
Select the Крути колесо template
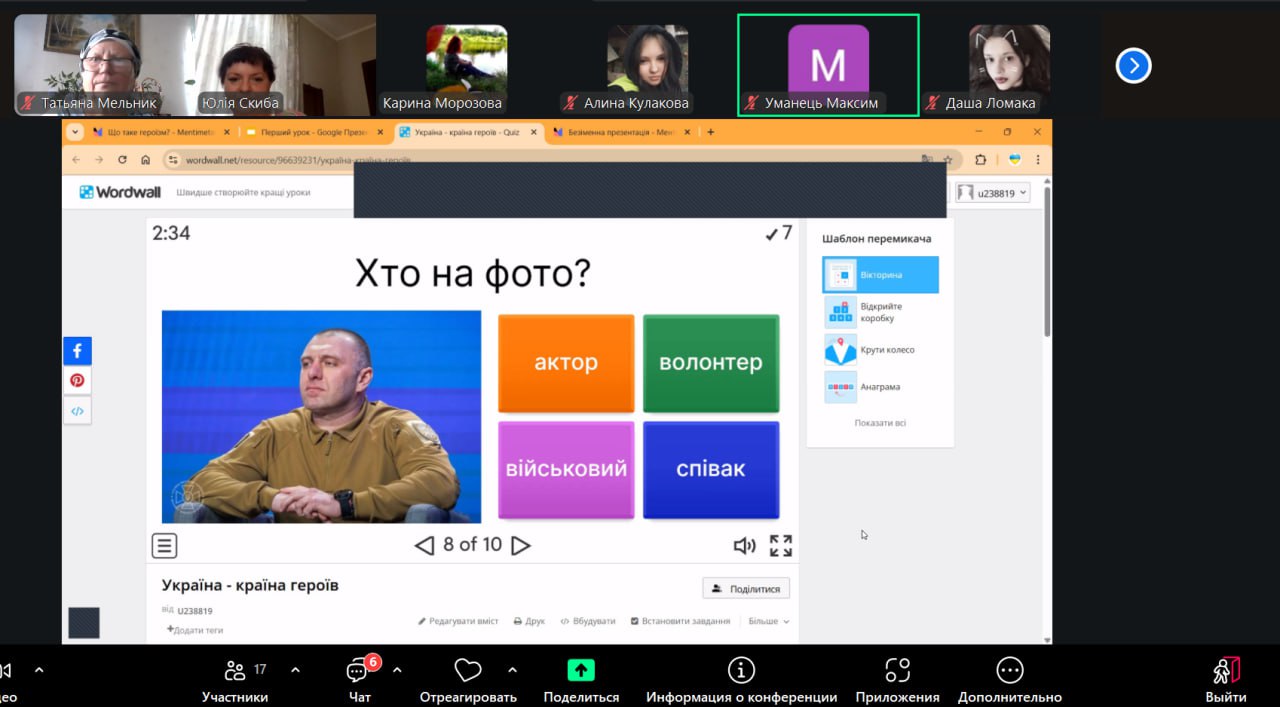click(880, 350)
